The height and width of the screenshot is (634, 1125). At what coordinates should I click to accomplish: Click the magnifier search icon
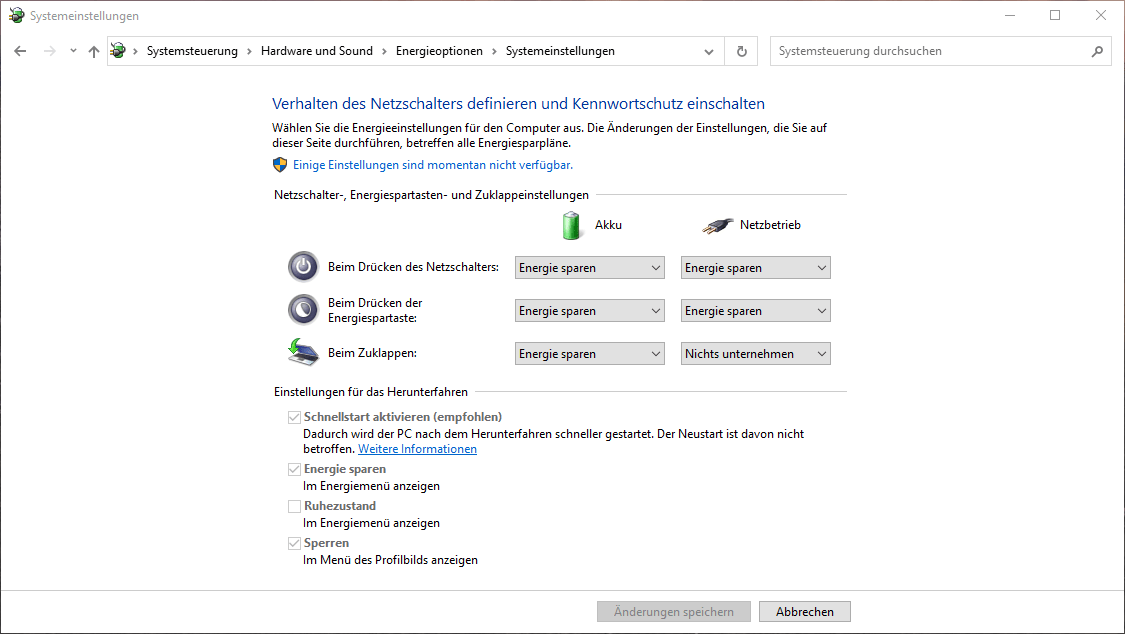coord(1097,51)
